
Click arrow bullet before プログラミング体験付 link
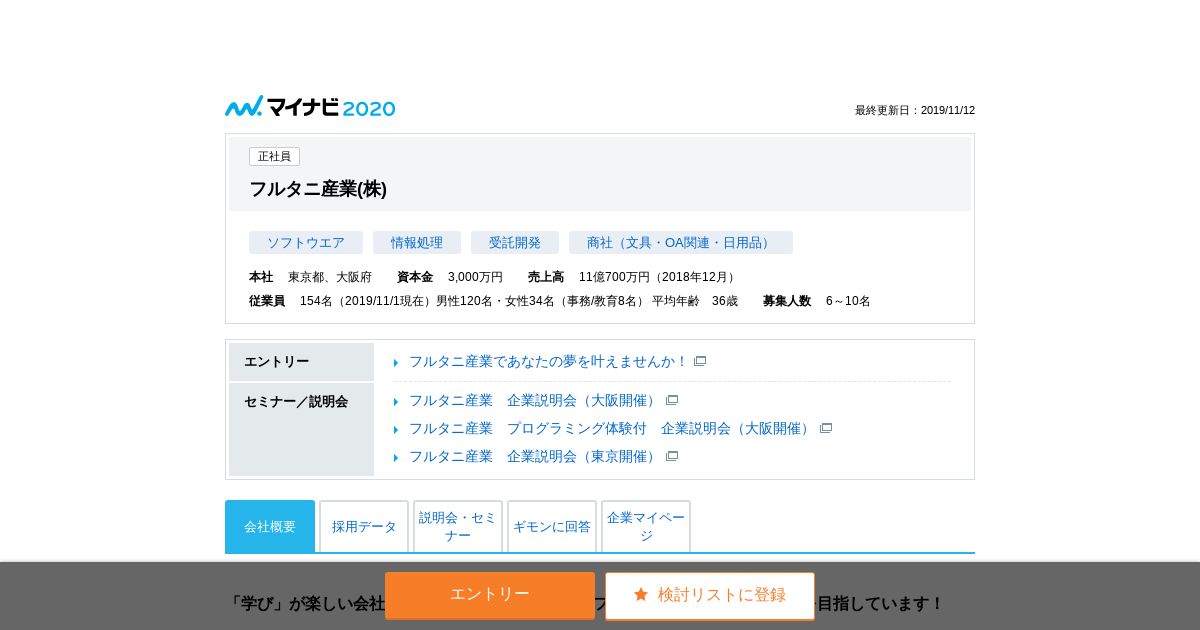[x=397, y=430]
